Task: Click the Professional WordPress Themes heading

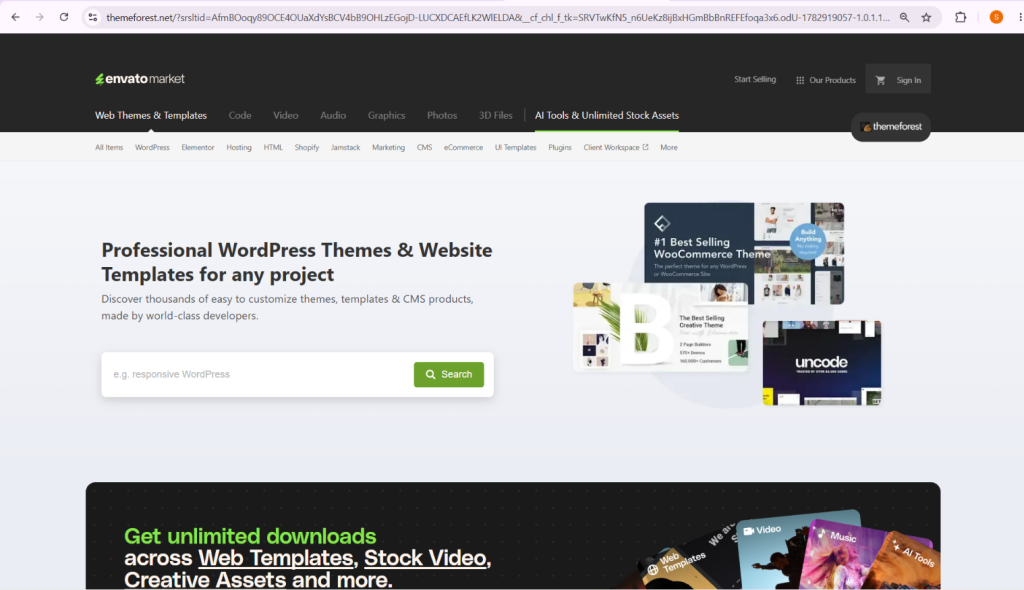Action: tap(296, 262)
